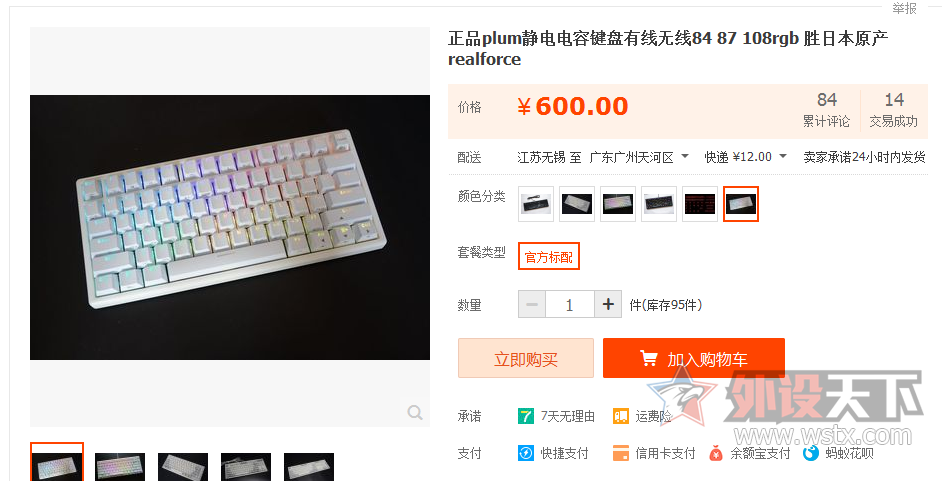The image size is (942, 481).
Task: Click the 立即购买 buy now button
Action: pyautogui.click(x=526, y=358)
